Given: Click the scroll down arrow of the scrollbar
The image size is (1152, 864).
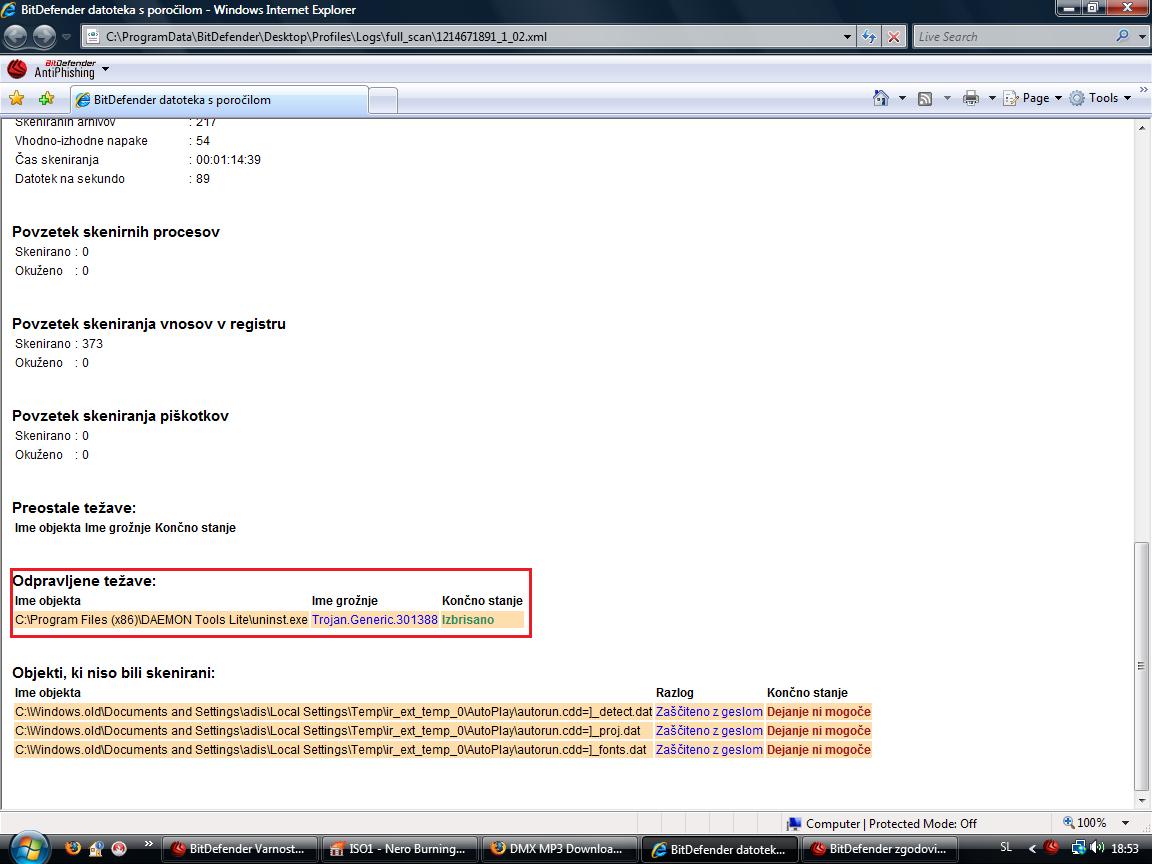Looking at the screenshot, I should pos(1142,801).
